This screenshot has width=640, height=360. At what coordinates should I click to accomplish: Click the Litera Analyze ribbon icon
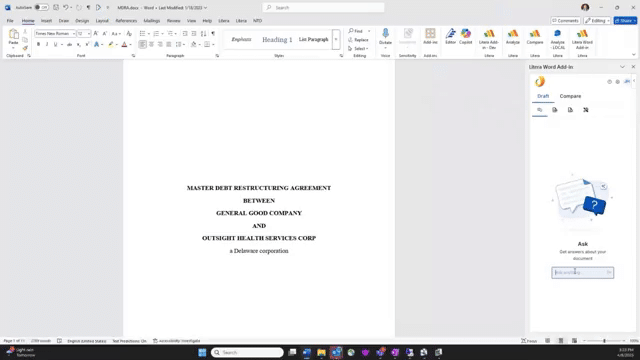coord(513,36)
